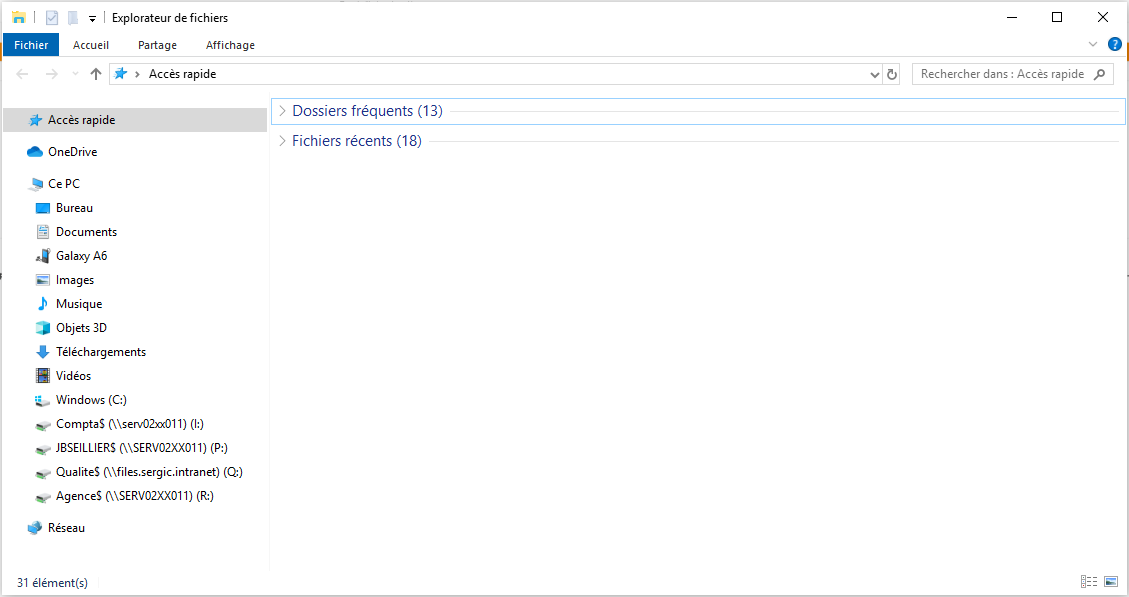Open the Partage ribbon tab
The image size is (1129, 597).
tap(158, 45)
